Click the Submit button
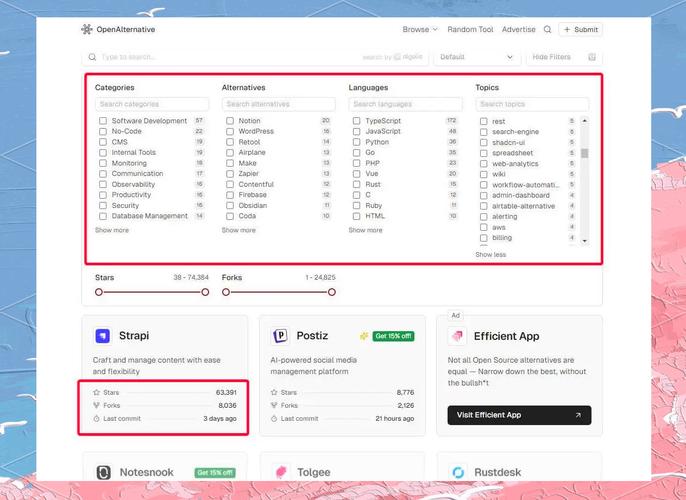Image resolution: width=686 pixels, height=500 pixels. click(581, 29)
